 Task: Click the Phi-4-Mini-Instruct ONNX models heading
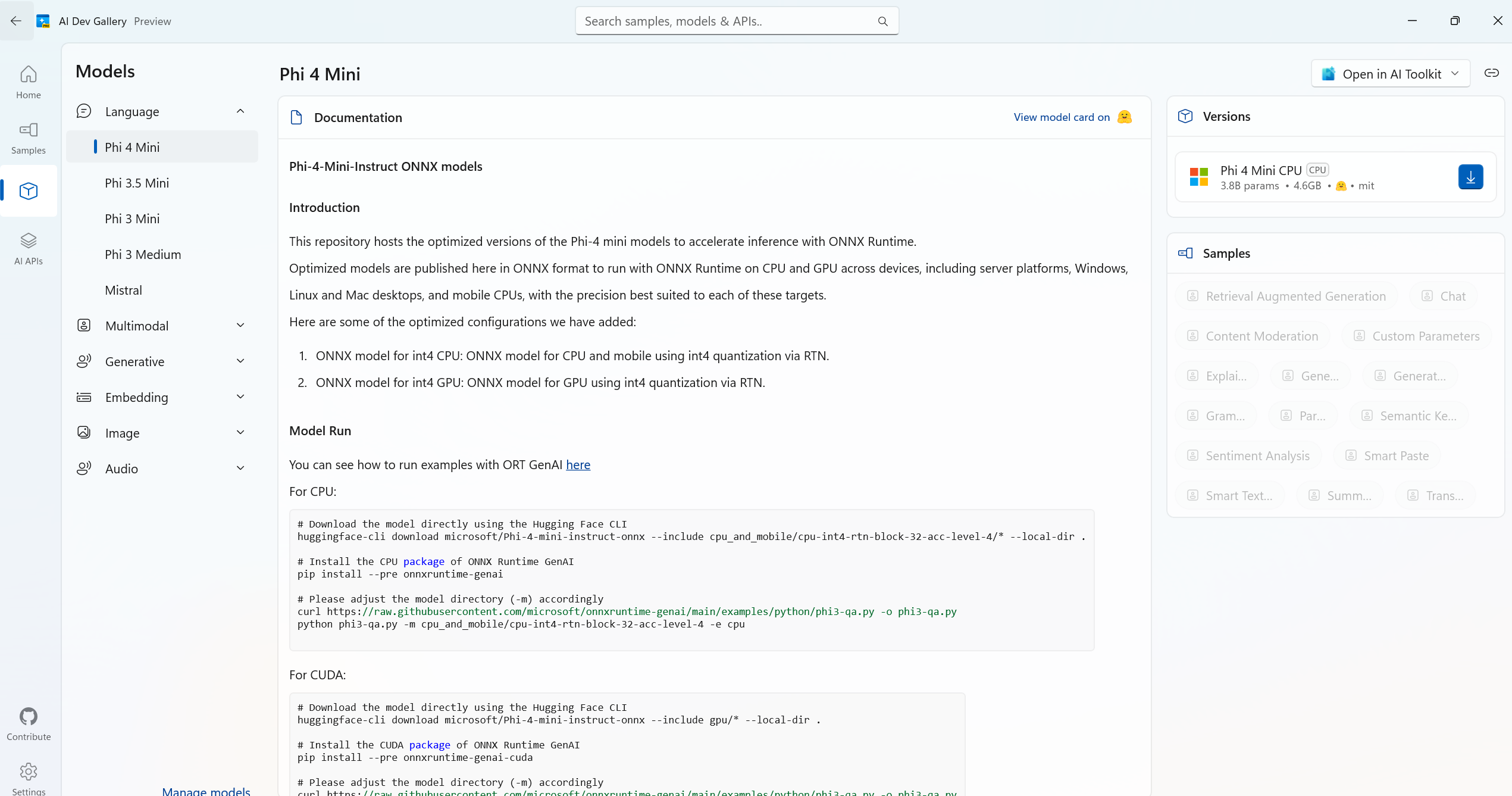pos(386,167)
